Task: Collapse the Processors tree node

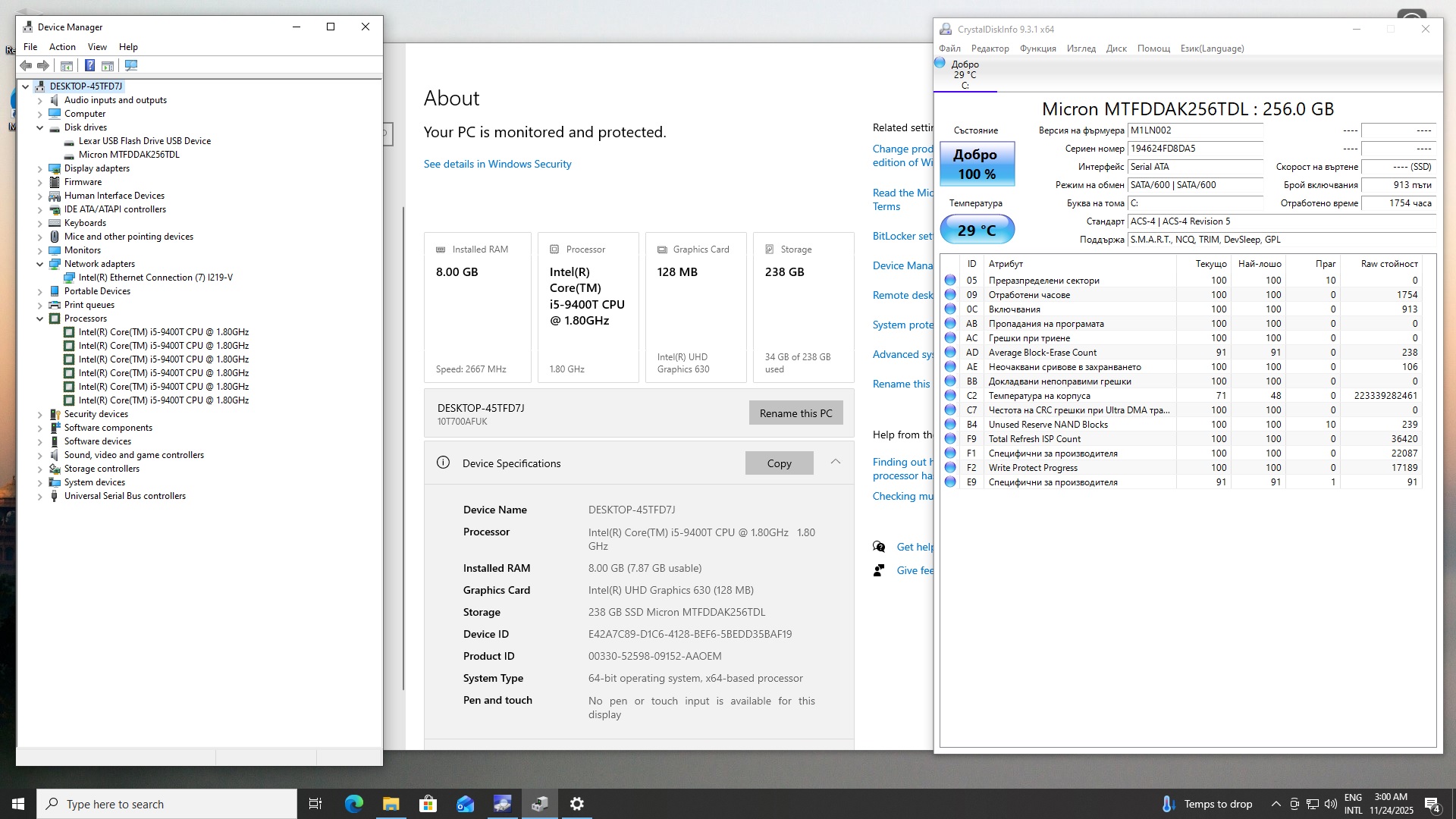Action: pyautogui.click(x=40, y=318)
